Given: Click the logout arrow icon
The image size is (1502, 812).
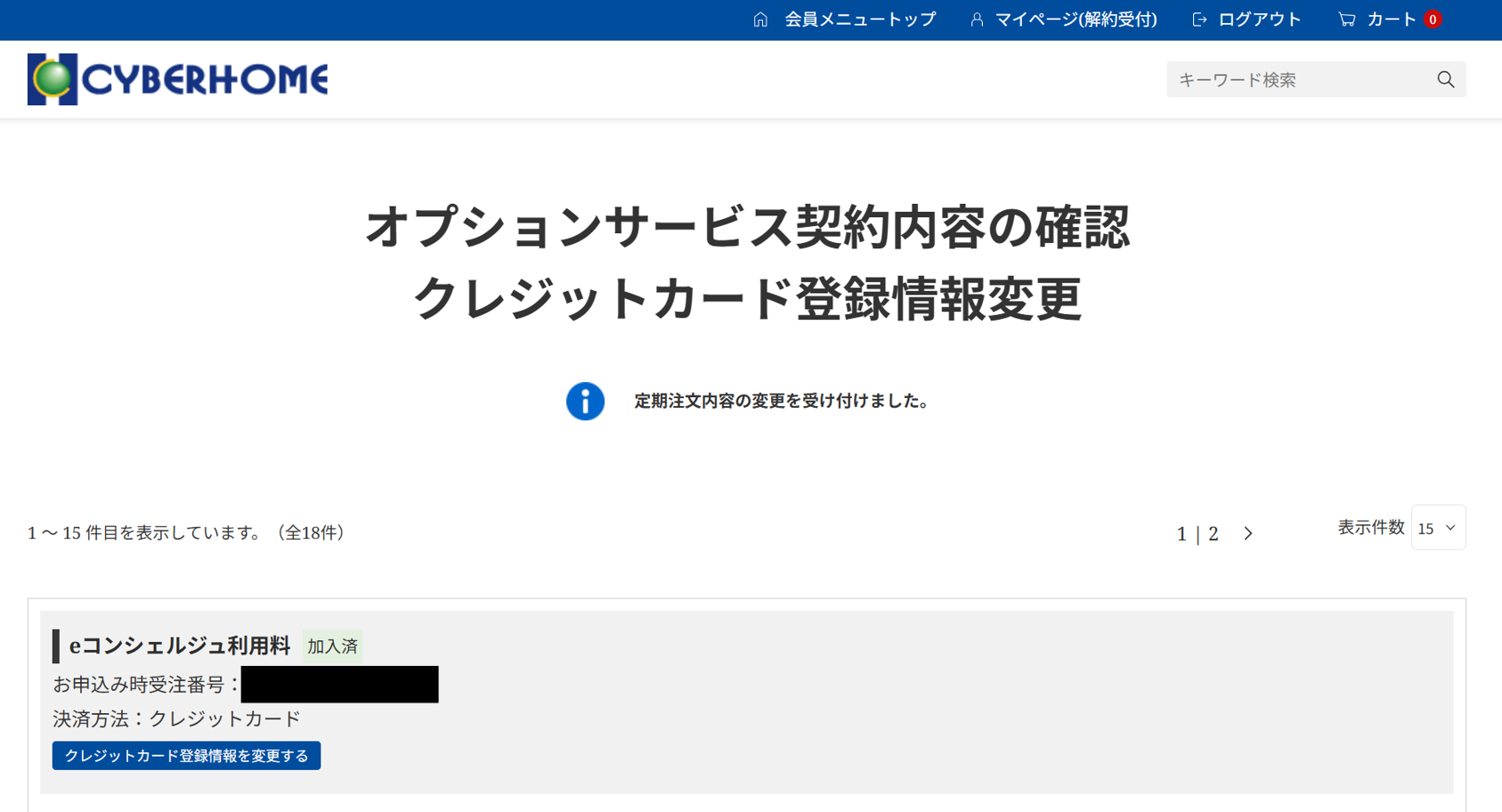Looking at the screenshot, I should click(1199, 20).
